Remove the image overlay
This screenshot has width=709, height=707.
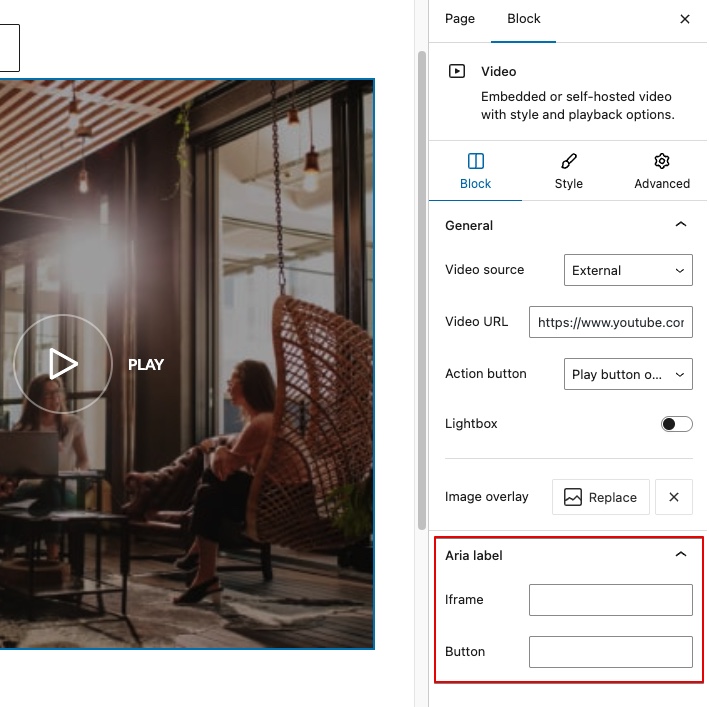pos(674,497)
